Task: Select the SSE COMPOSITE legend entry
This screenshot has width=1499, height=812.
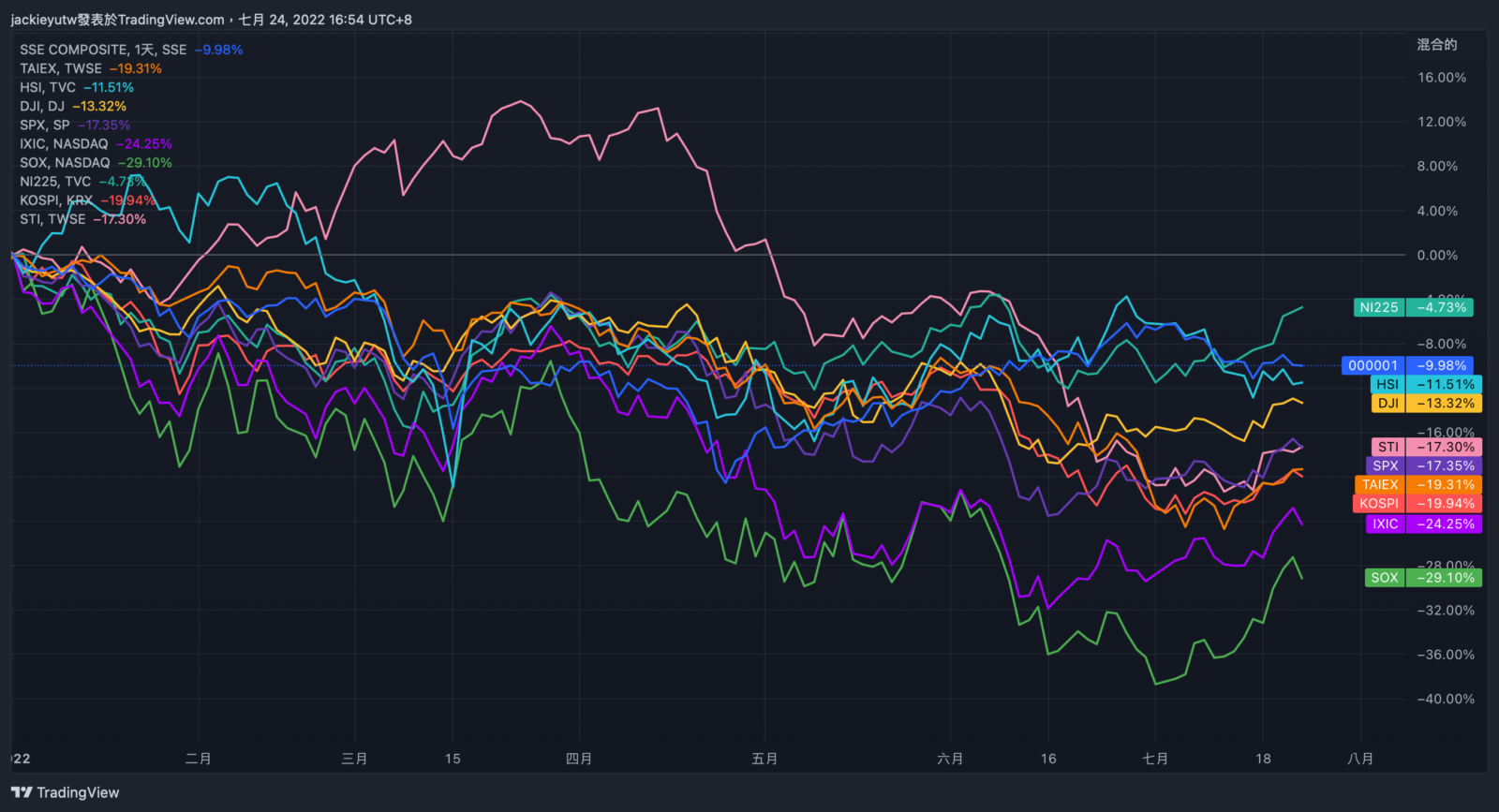Action: (x=103, y=50)
